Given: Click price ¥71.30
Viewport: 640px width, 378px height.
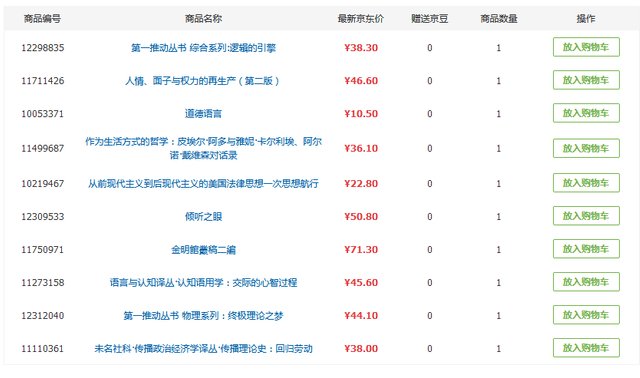Looking at the screenshot, I should click(x=361, y=249).
